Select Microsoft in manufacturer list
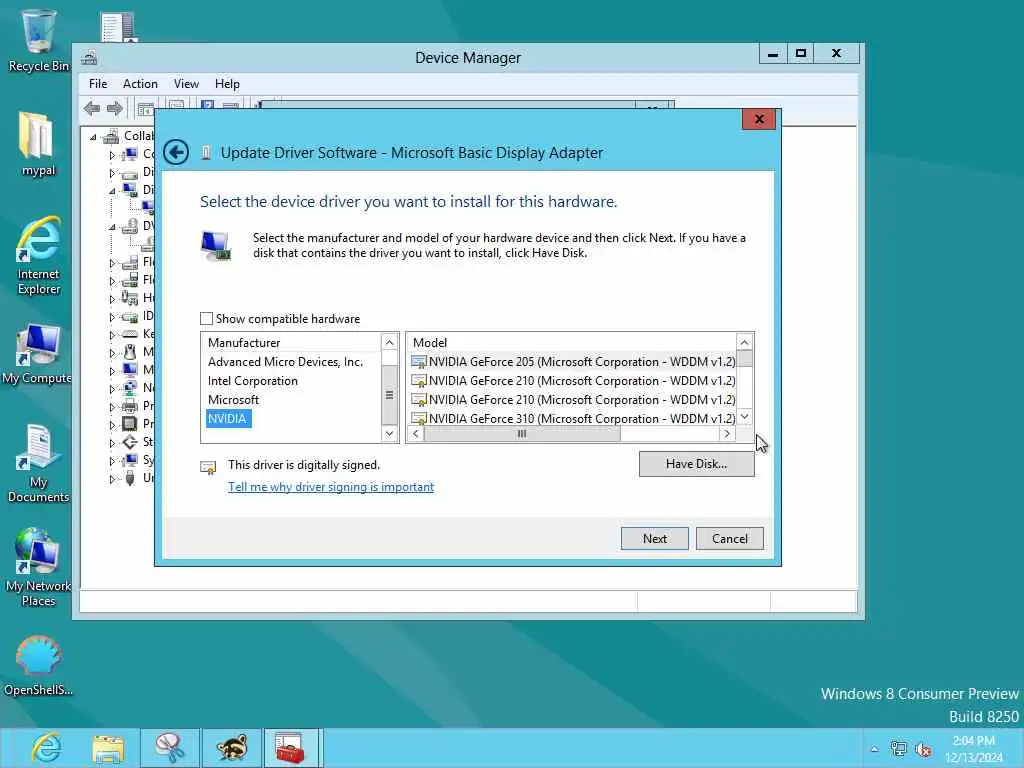Image resolution: width=1024 pixels, height=768 pixels. [233, 400]
